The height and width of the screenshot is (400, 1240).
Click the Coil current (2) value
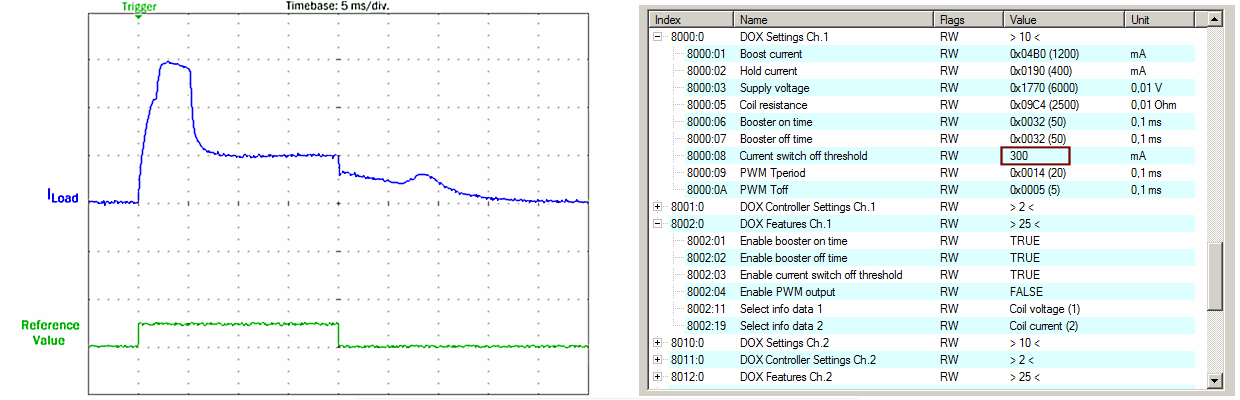pos(1045,326)
